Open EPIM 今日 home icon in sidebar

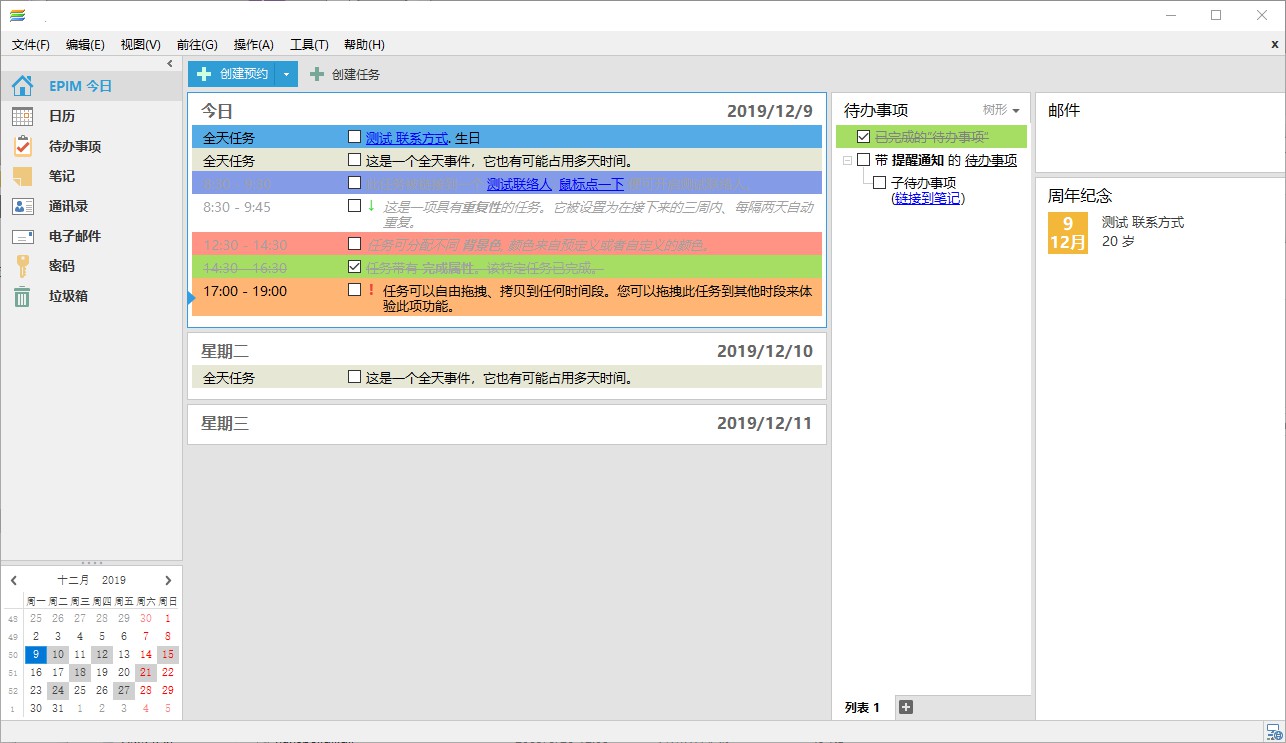[x=22, y=86]
